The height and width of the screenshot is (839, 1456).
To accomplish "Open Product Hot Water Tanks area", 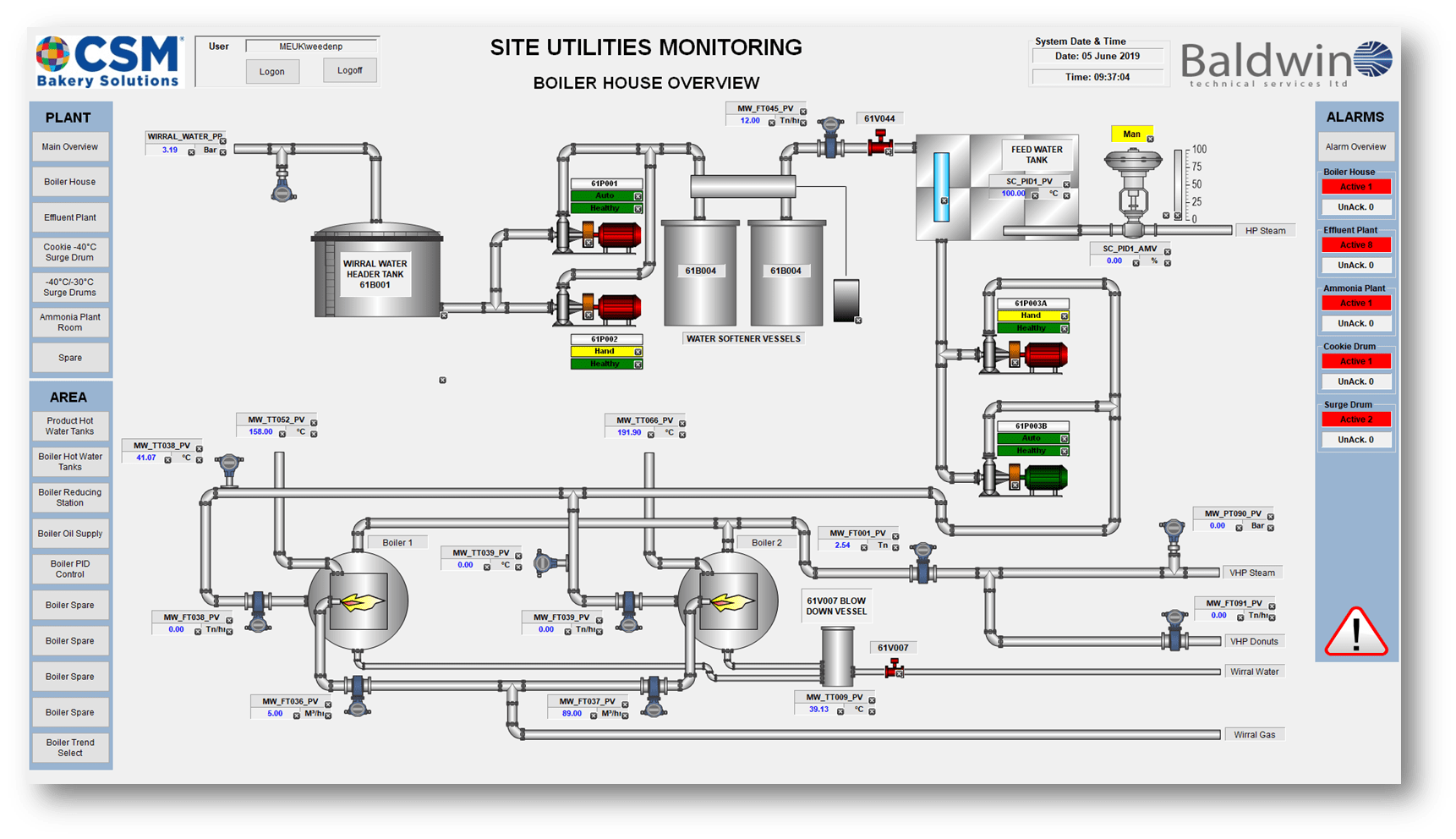I will pyautogui.click(x=70, y=426).
